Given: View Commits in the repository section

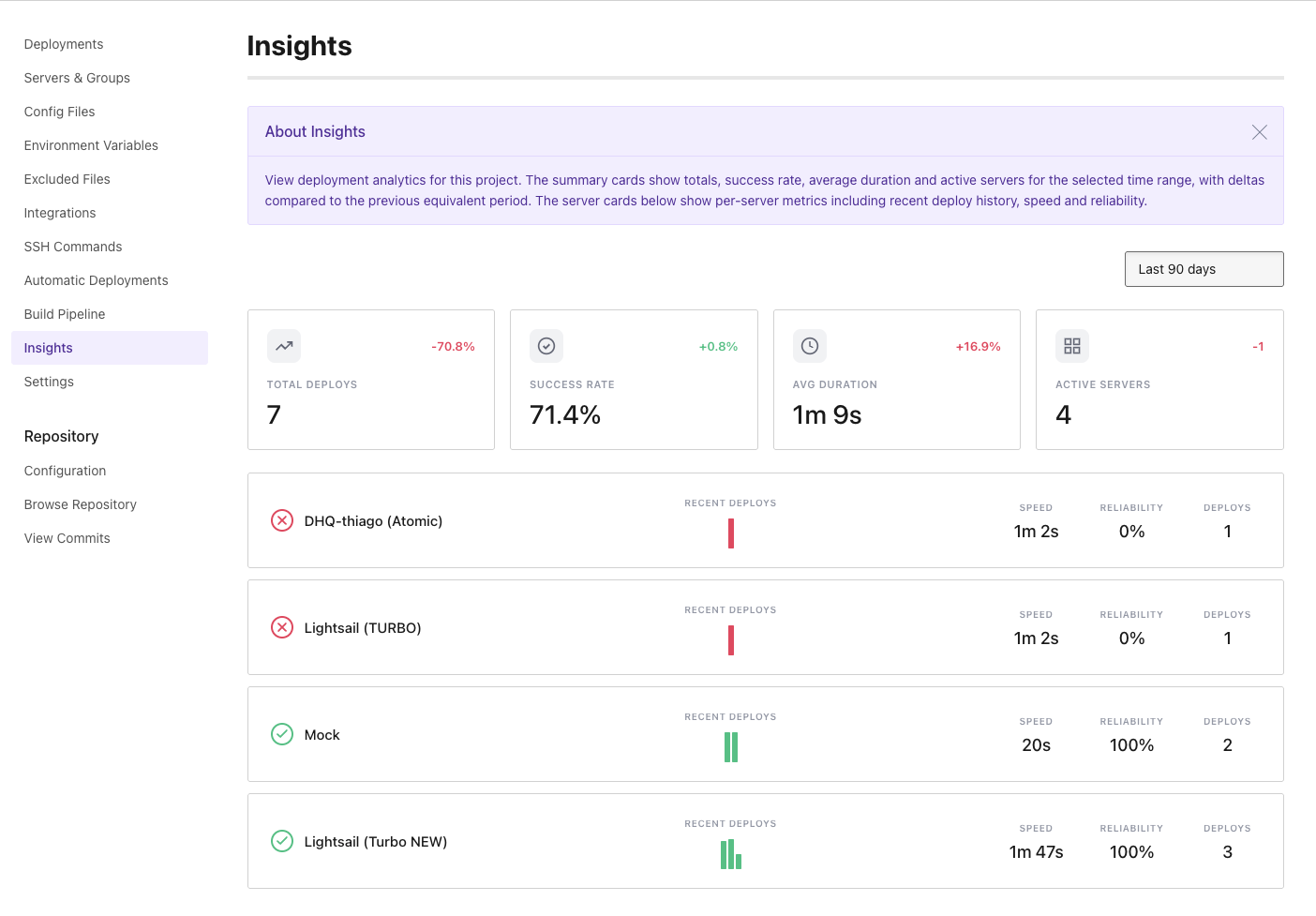Looking at the screenshot, I should (x=67, y=538).
